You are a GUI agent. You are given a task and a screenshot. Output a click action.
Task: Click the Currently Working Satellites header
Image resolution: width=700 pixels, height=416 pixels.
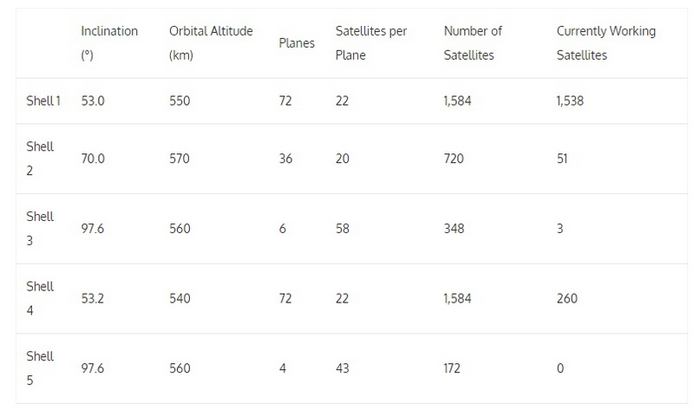[x=606, y=43]
